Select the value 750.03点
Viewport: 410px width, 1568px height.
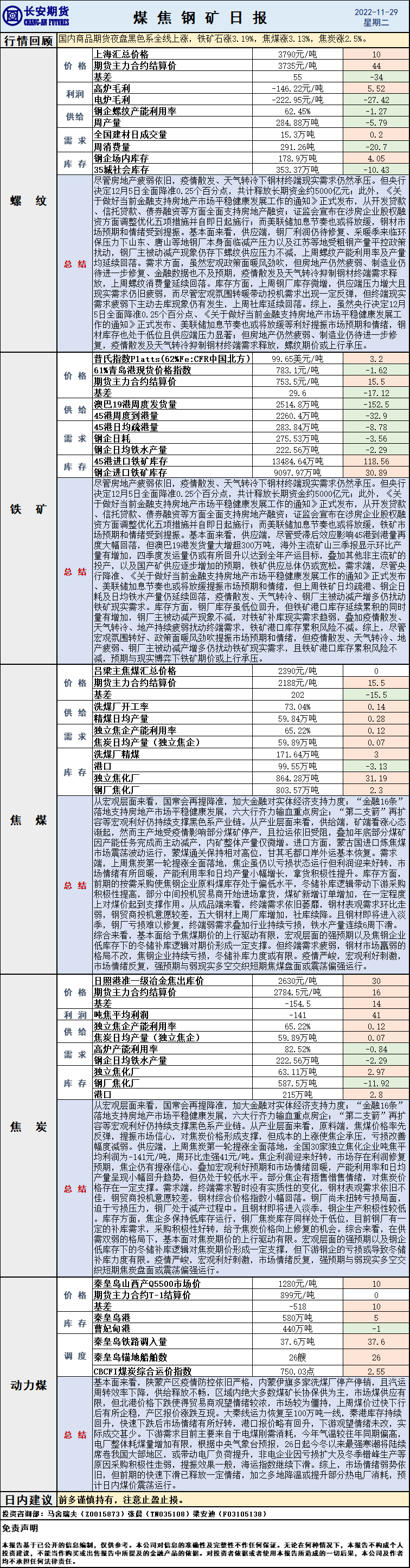pyautogui.click(x=297, y=1371)
